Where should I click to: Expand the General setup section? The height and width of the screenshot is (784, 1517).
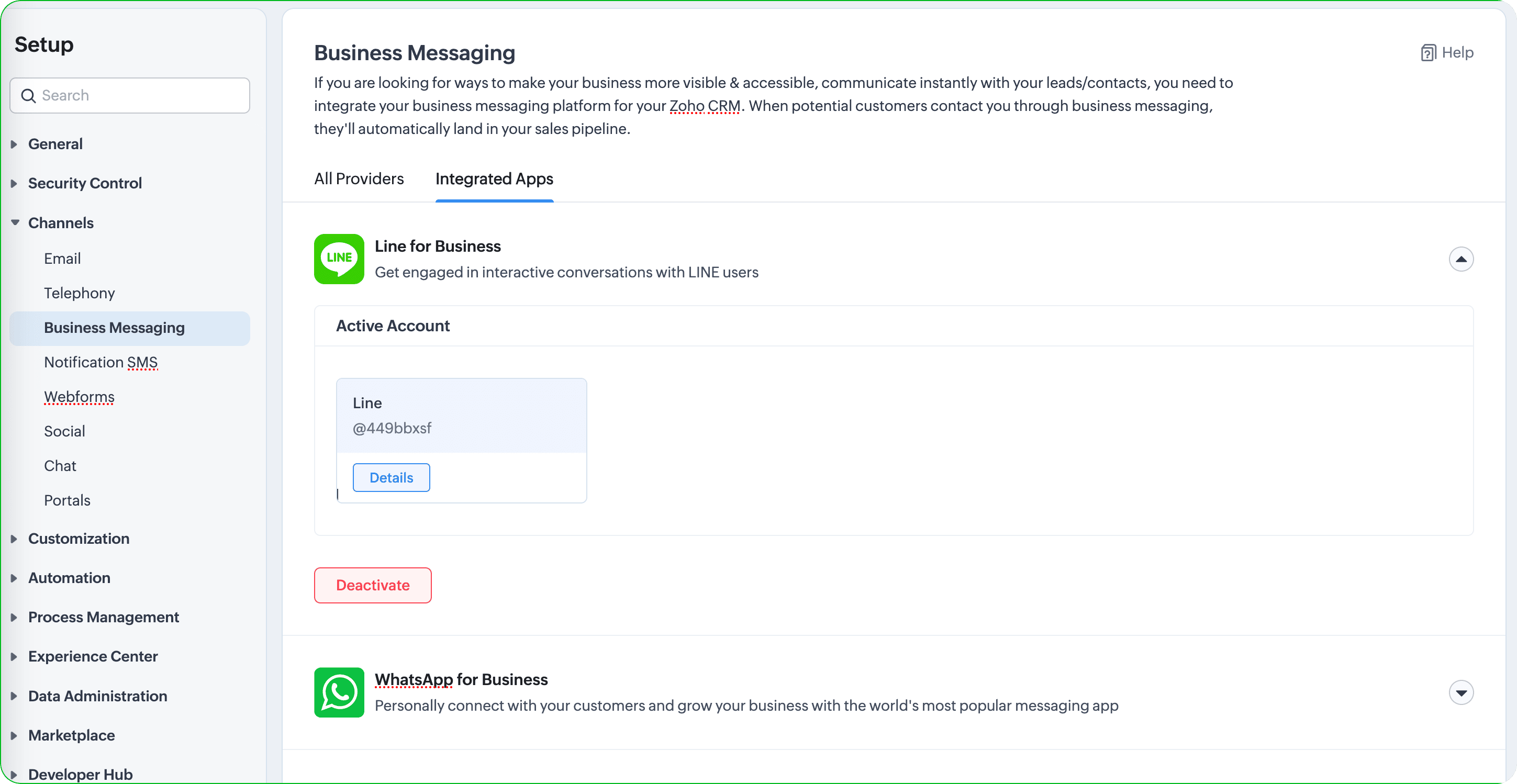click(14, 144)
